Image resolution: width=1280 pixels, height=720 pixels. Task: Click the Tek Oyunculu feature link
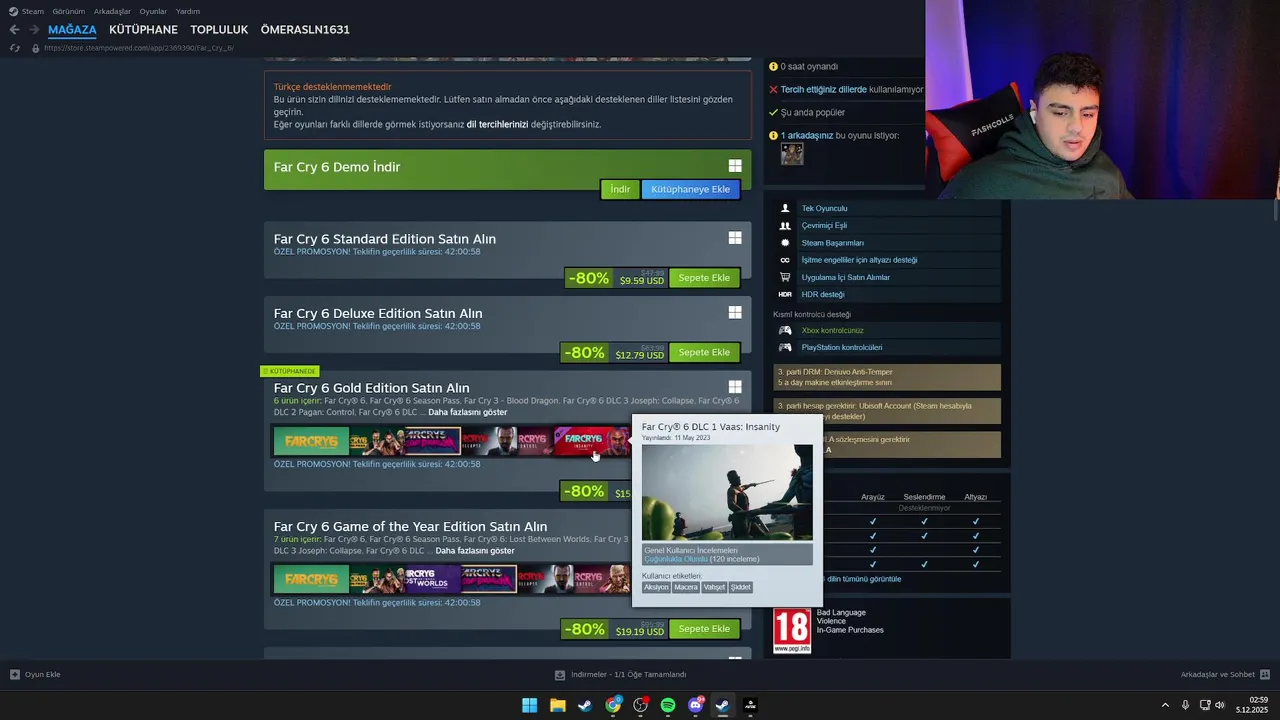pyautogui.click(x=824, y=209)
